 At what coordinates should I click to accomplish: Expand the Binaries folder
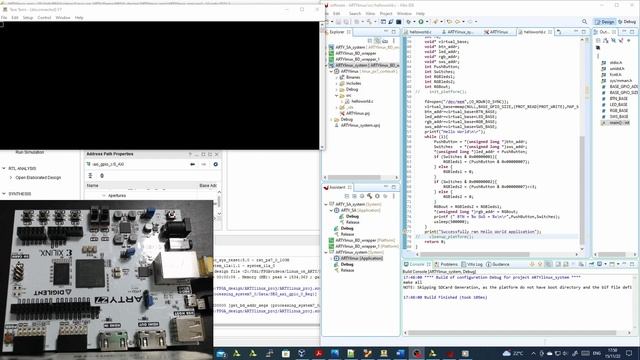(x=337, y=77)
